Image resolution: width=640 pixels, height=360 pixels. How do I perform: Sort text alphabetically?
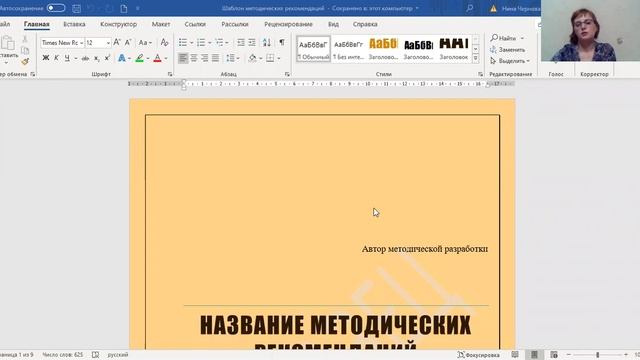point(267,42)
